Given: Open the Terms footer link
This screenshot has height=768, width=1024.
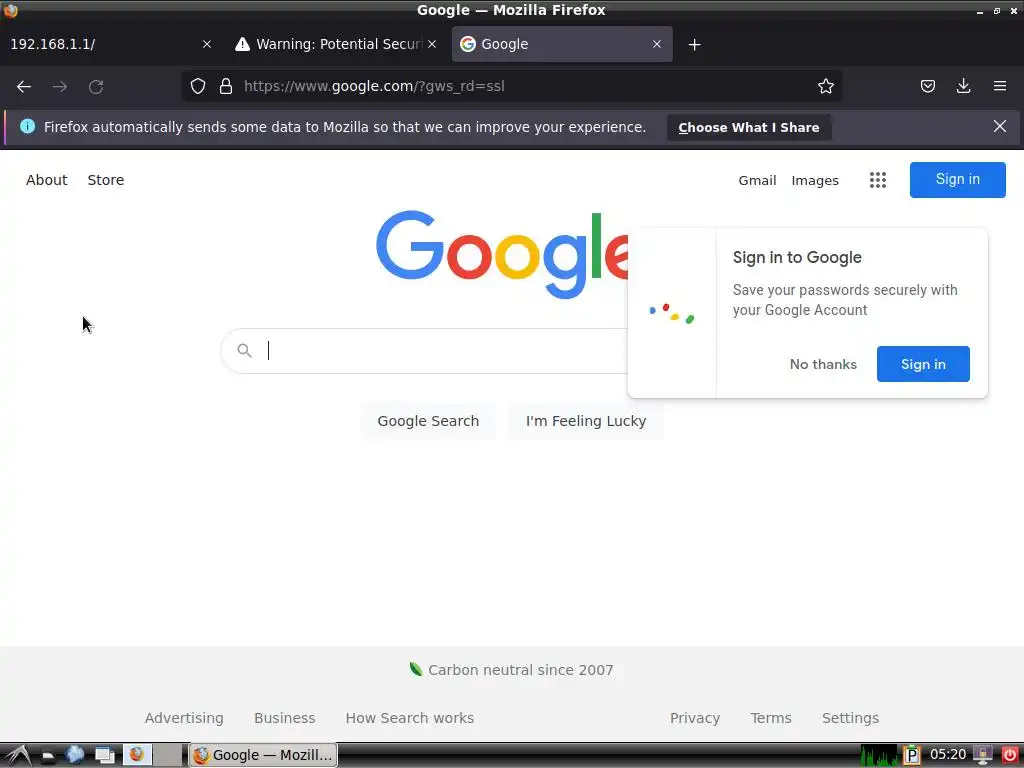Looking at the screenshot, I should click(x=771, y=718).
